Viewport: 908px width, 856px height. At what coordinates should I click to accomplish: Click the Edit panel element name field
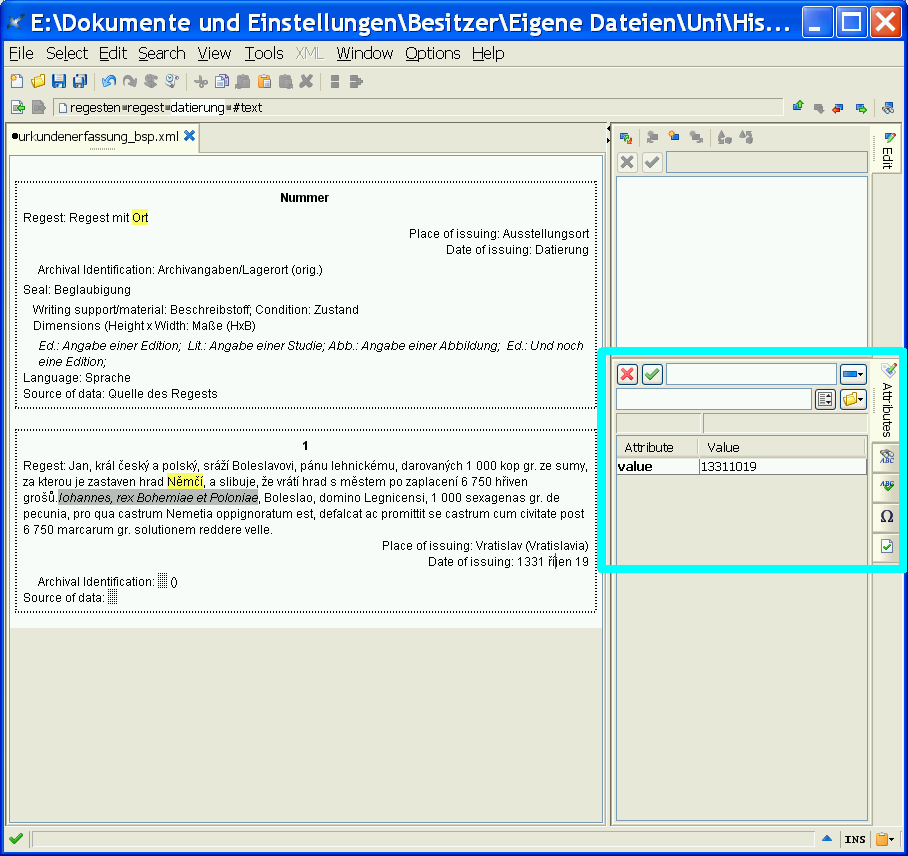(767, 162)
